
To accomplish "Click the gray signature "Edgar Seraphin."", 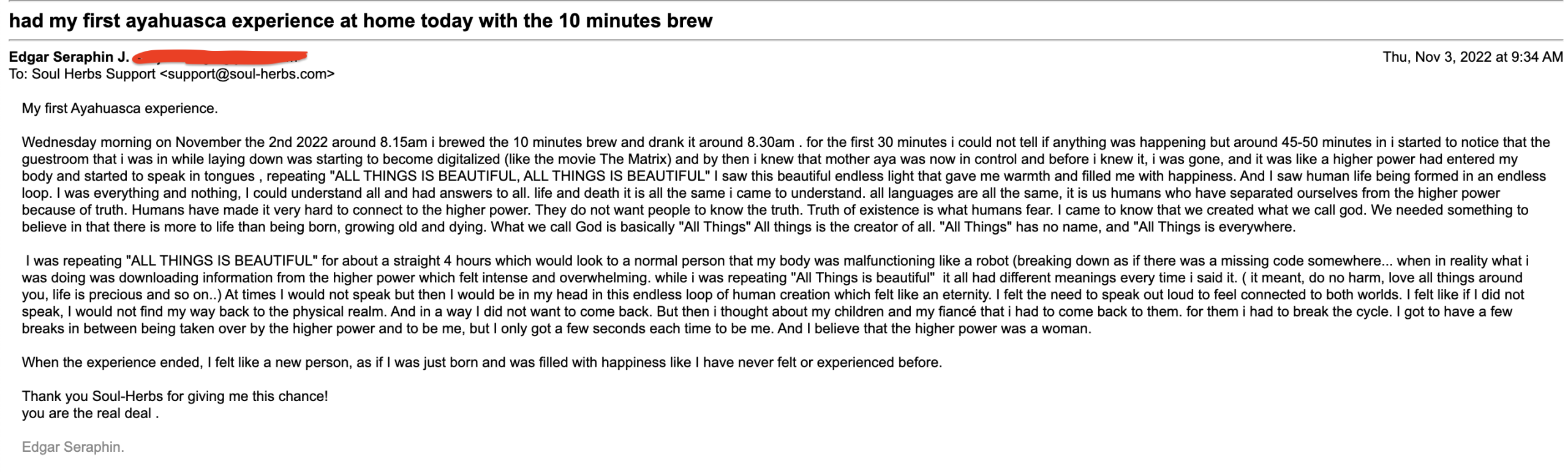I will 73,447.
